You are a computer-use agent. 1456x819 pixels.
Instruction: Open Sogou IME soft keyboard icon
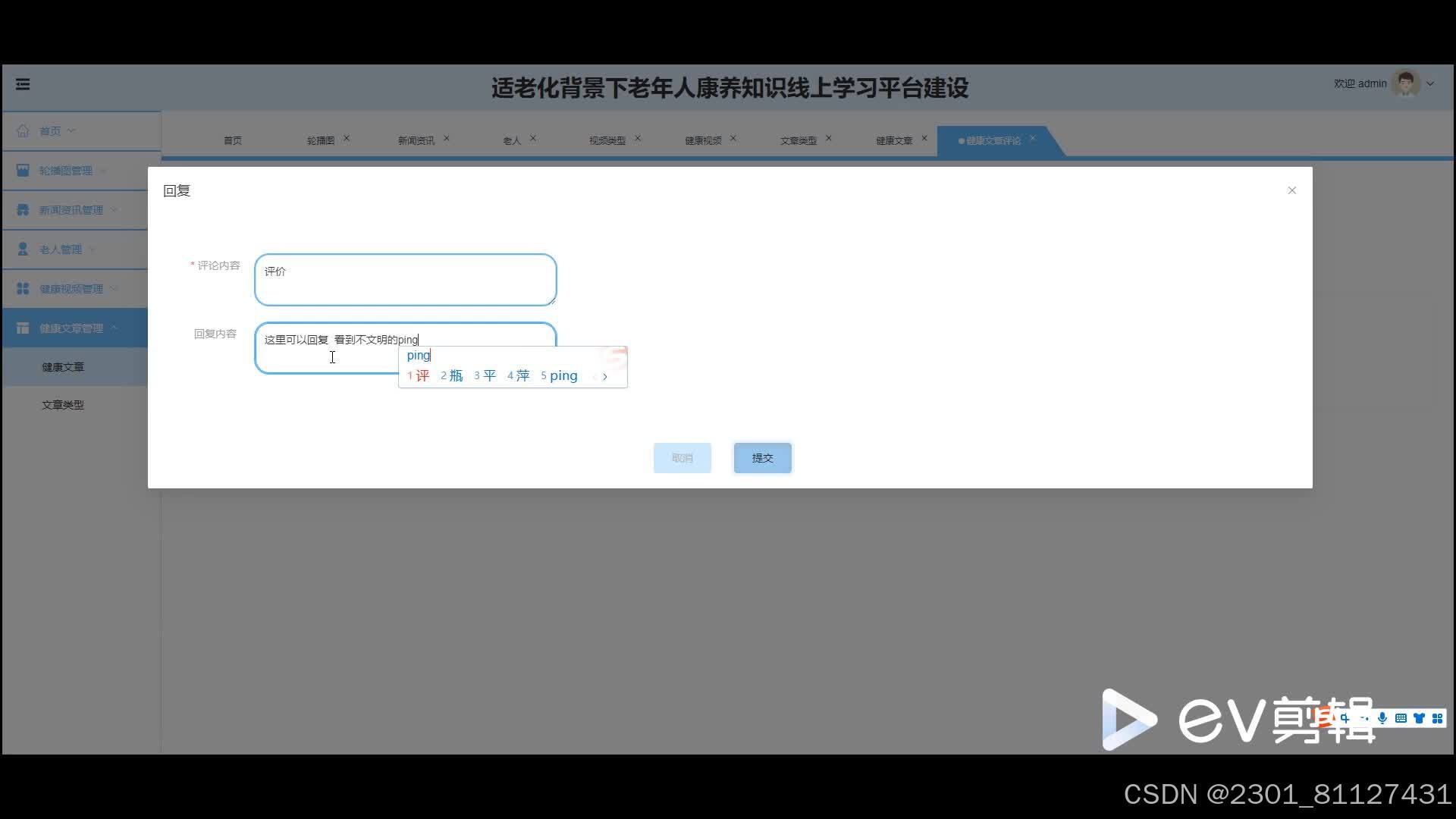1401,718
